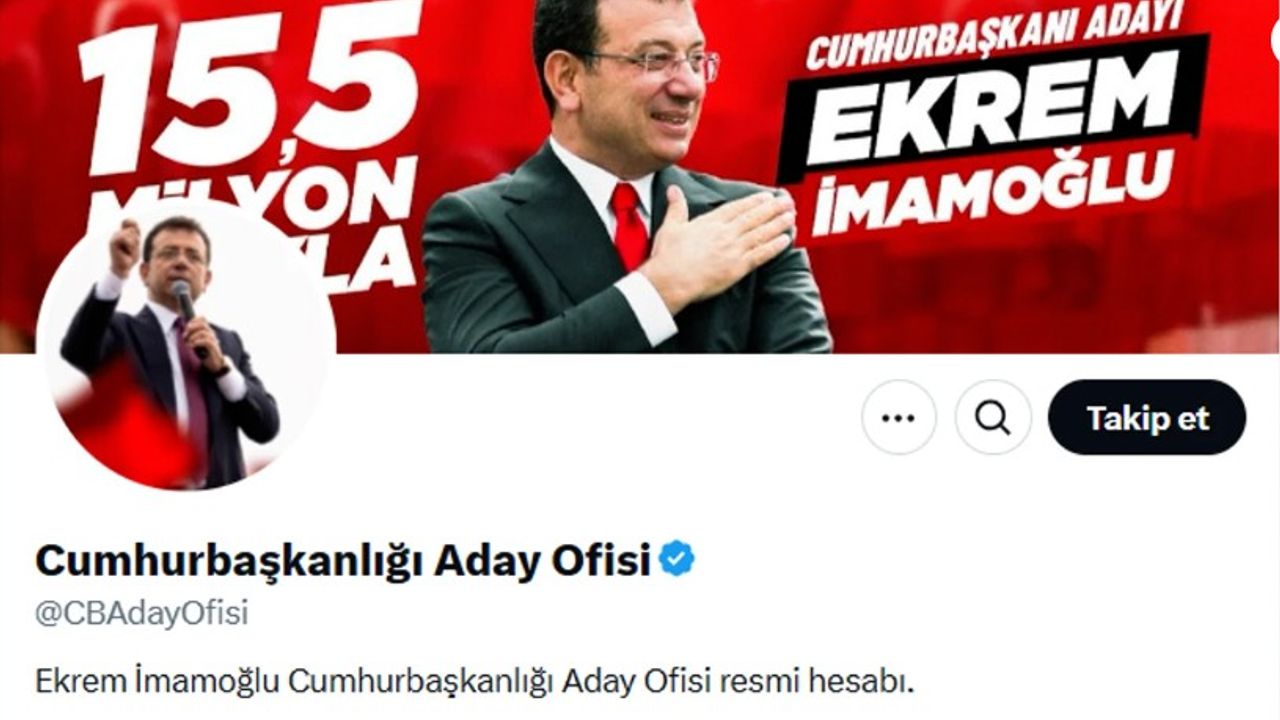Open the round profile avatar photo
The image size is (1280, 720).
pyautogui.click(x=186, y=345)
